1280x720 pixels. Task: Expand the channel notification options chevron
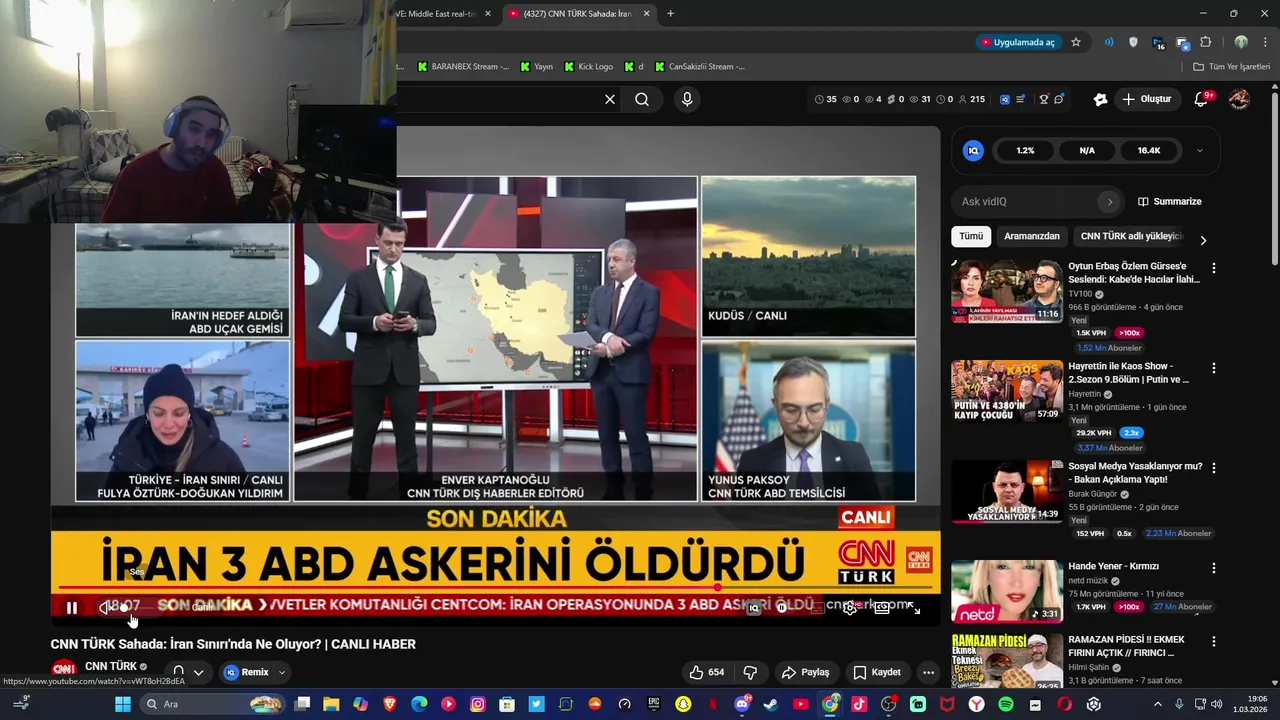pos(198,672)
